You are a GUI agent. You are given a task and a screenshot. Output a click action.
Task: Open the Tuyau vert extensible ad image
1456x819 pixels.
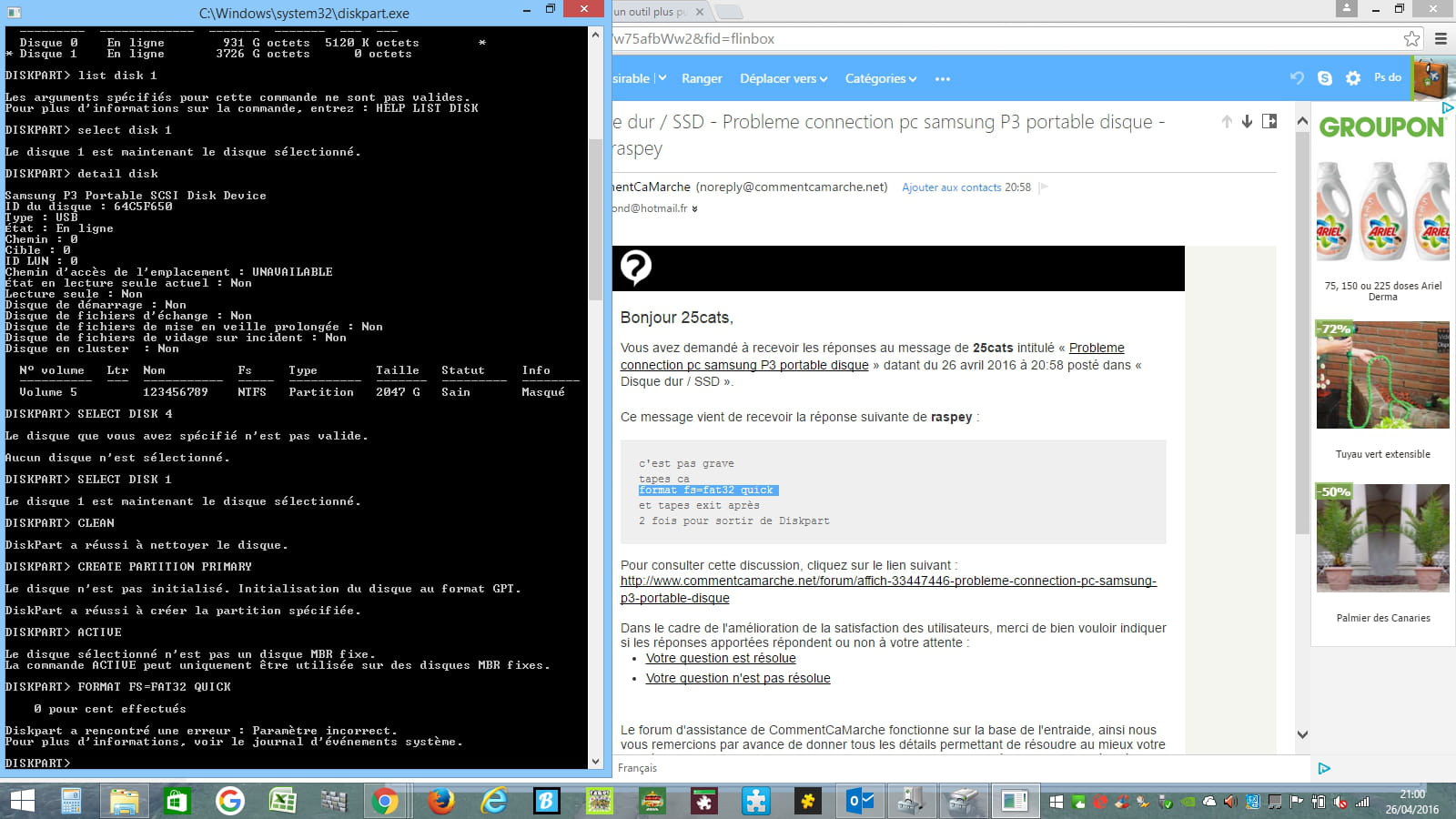(1382, 375)
